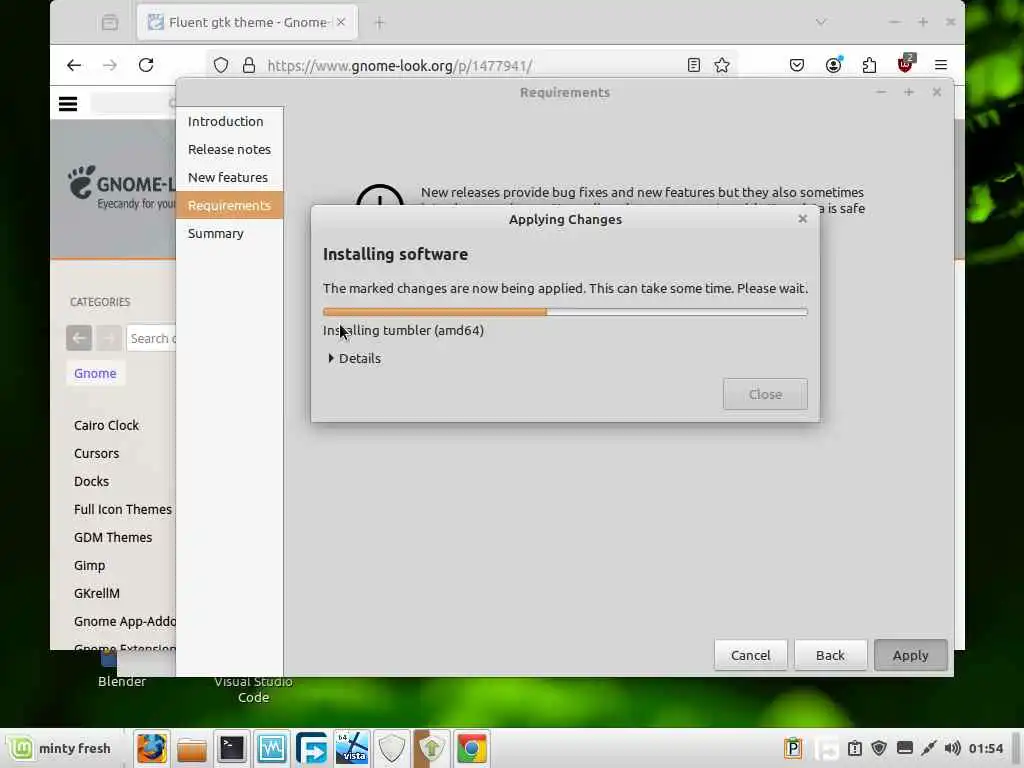This screenshot has height=768, width=1024.
Task: Open the Cursors category
Action: [x=97, y=454]
